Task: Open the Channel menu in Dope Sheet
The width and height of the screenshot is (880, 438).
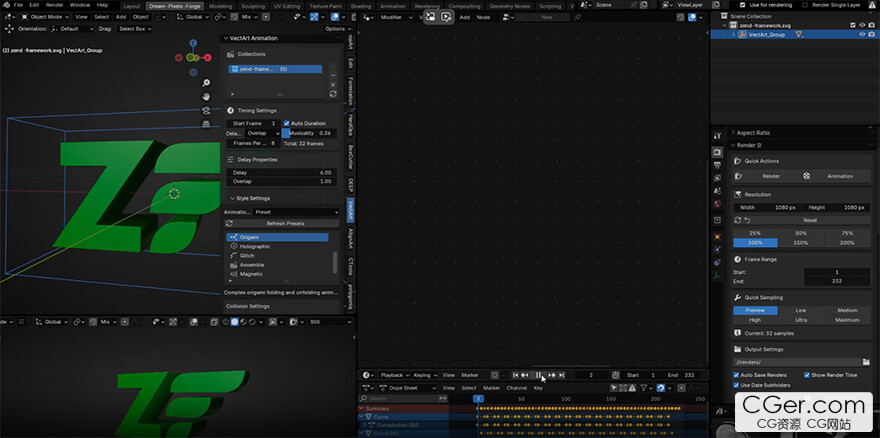Action: pos(516,388)
